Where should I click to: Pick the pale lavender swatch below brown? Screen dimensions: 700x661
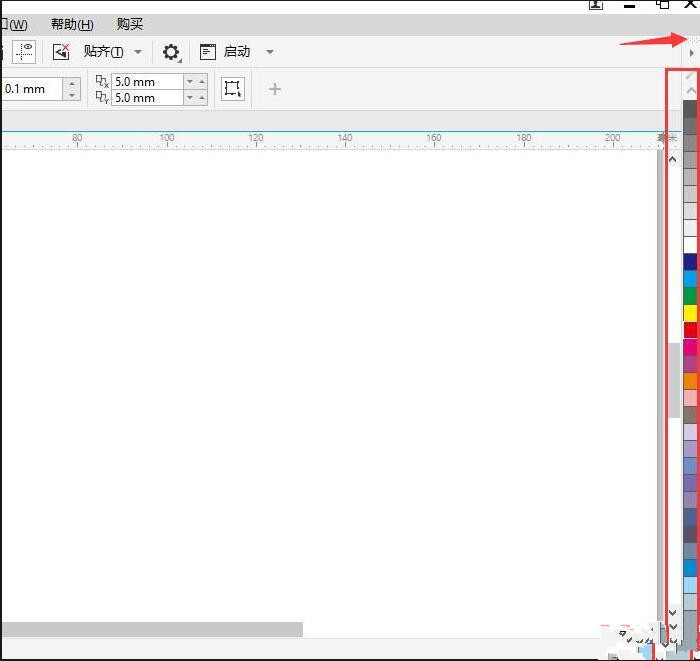click(690, 432)
